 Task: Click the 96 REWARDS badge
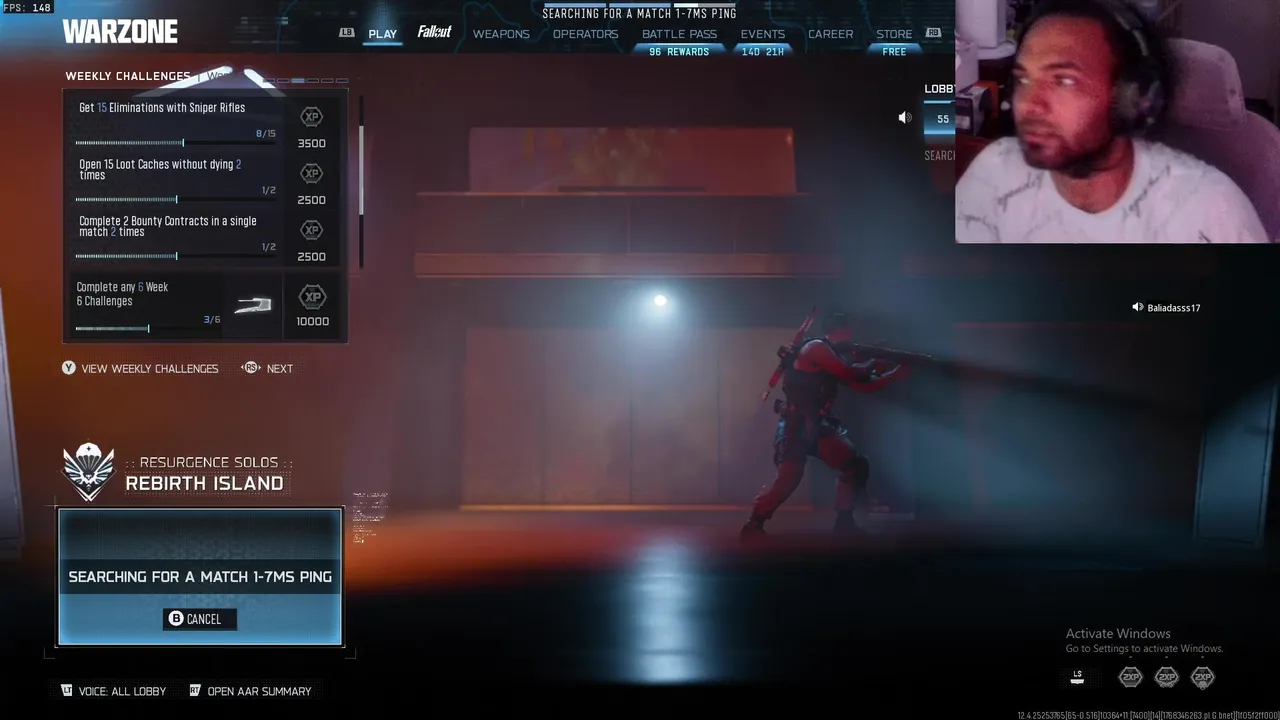[x=679, y=52]
